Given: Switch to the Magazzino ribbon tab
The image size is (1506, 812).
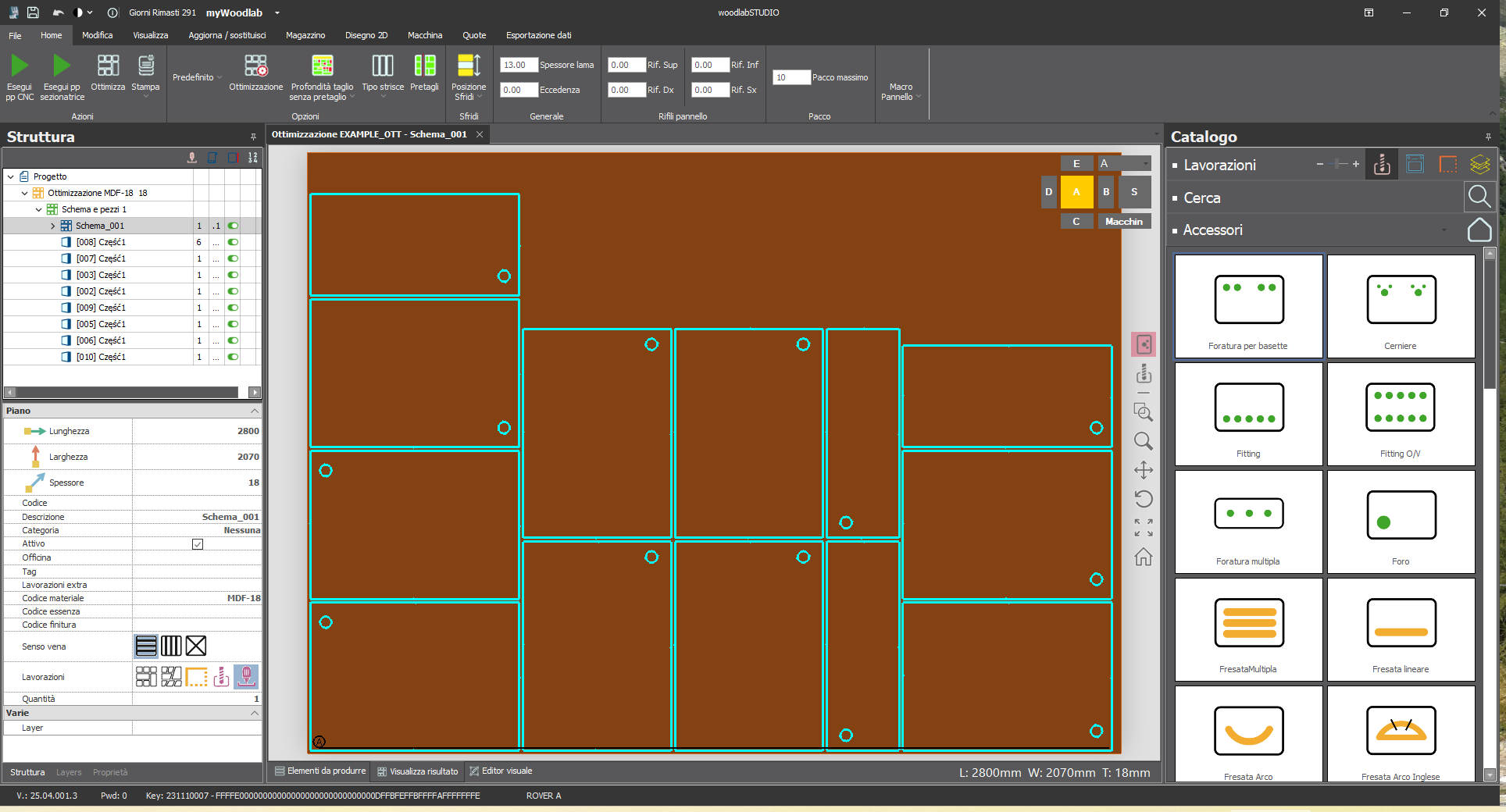Looking at the screenshot, I should pos(305,35).
